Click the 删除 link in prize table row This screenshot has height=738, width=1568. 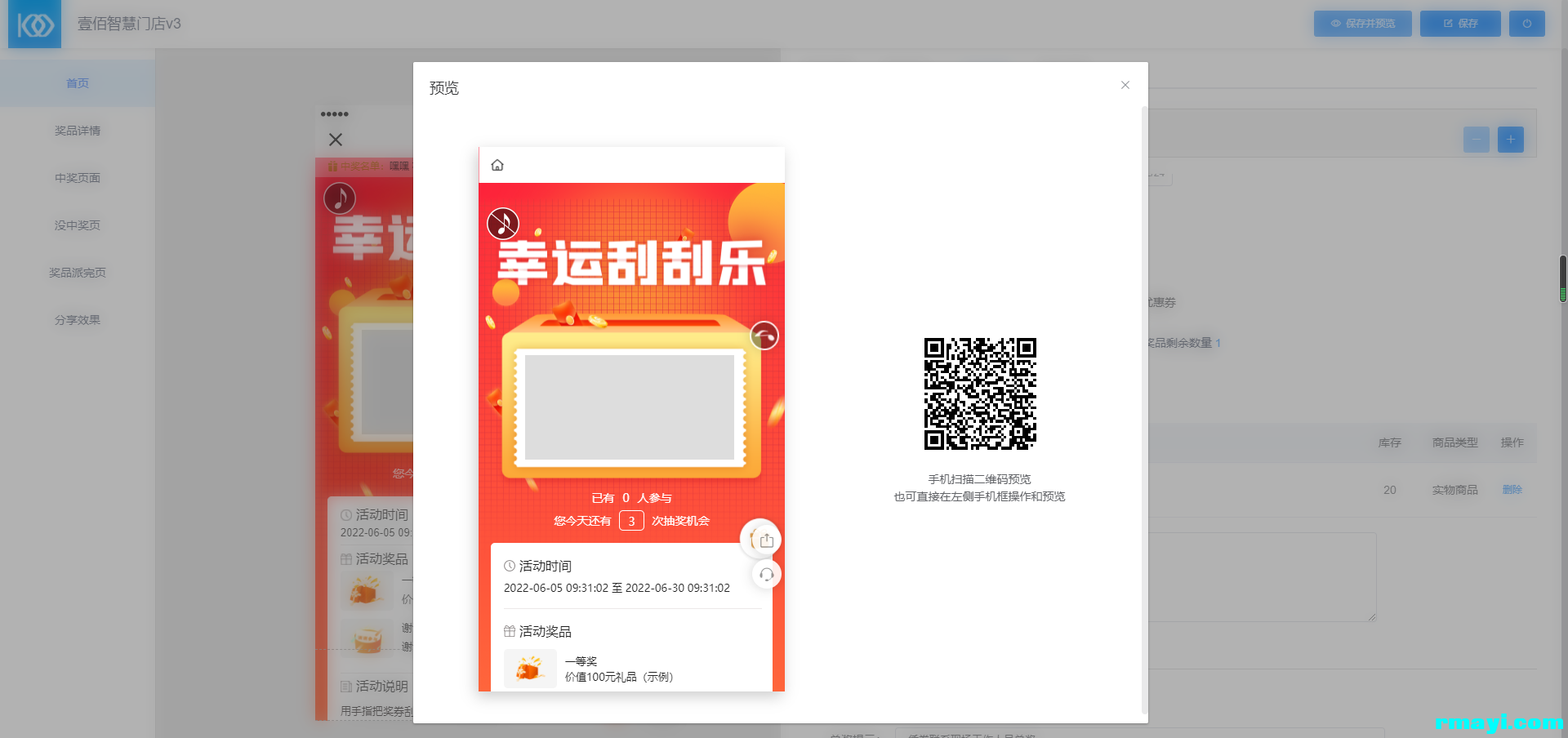[1512, 490]
